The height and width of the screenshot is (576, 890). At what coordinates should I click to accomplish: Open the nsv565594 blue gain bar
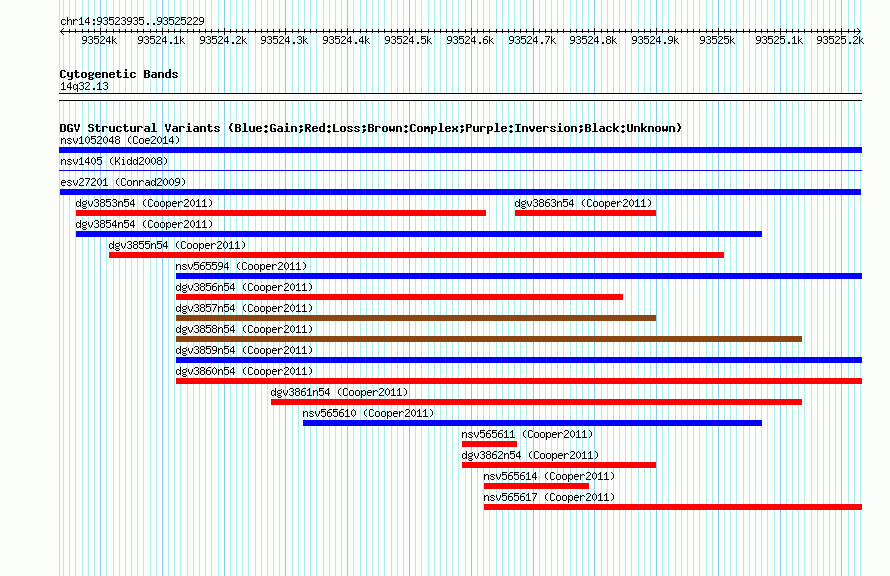[519, 276]
